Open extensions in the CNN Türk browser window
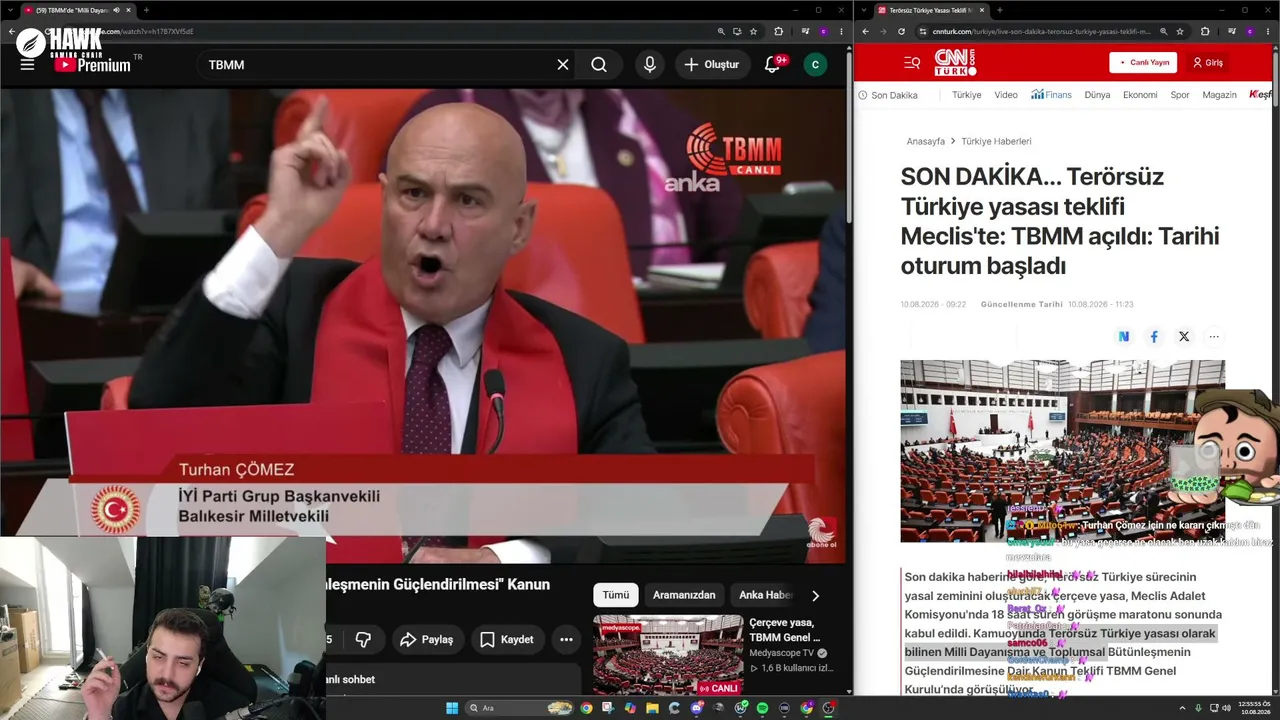Image resolution: width=1280 pixels, height=720 pixels. [x=1205, y=32]
